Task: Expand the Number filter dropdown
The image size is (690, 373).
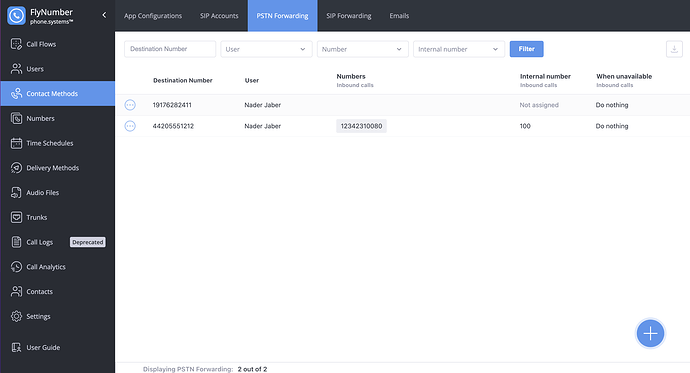Action: click(362, 49)
